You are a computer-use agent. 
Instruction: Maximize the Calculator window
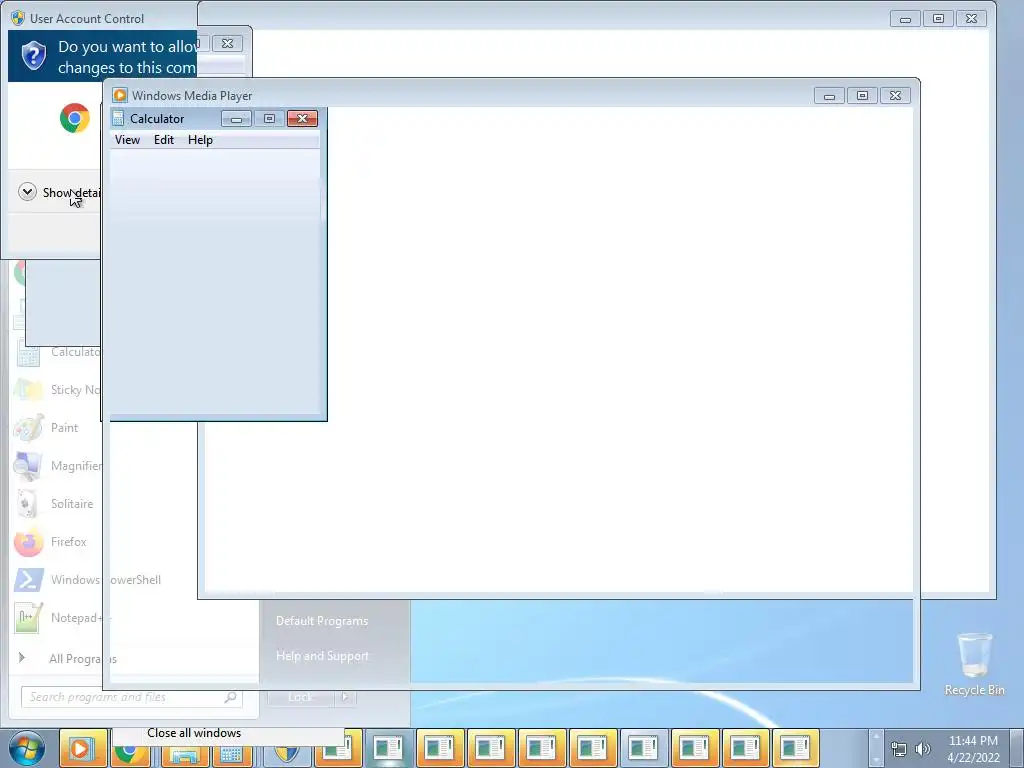(x=269, y=118)
